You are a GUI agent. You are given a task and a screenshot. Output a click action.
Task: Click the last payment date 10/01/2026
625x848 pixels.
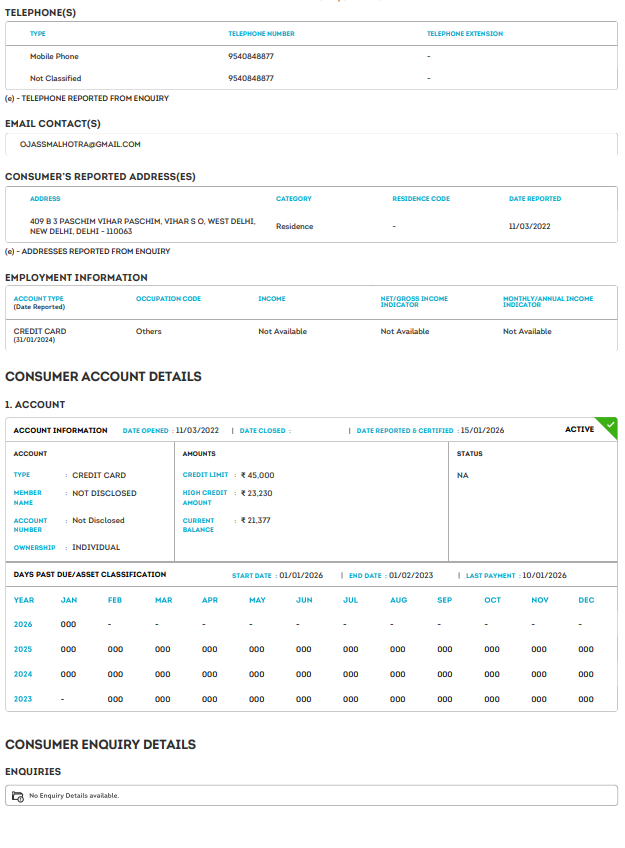coord(544,576)
